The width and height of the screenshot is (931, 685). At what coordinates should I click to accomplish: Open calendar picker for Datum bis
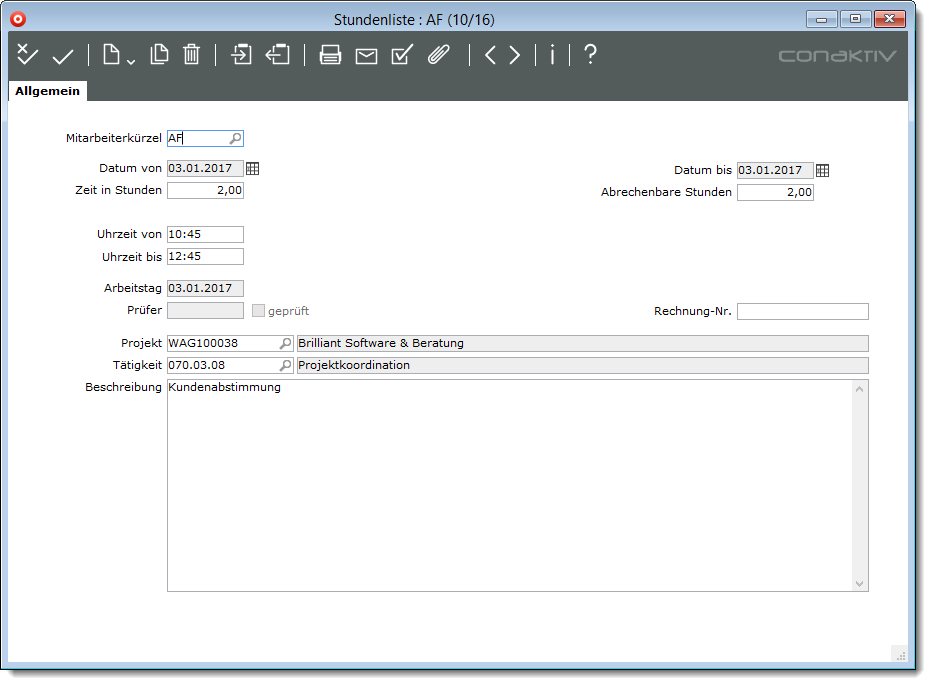(823, 171)
